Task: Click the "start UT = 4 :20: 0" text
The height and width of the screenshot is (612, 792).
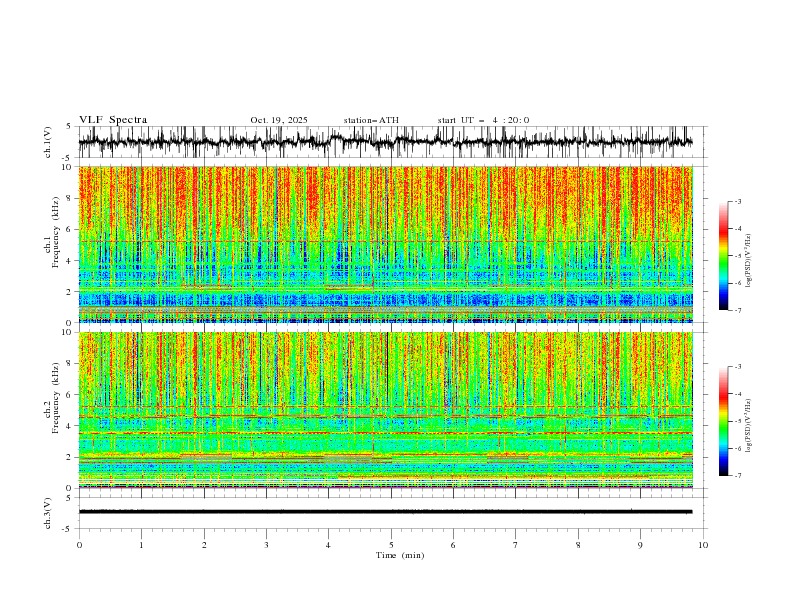Action: coord(483,120)
